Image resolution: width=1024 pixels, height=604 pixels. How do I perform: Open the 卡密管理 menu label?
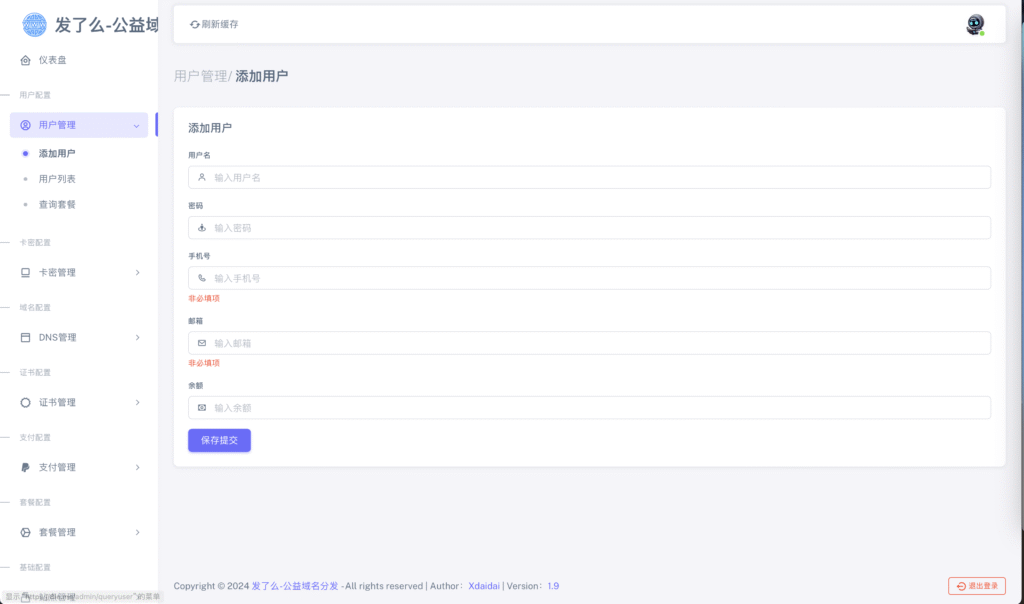pos(57,272)
